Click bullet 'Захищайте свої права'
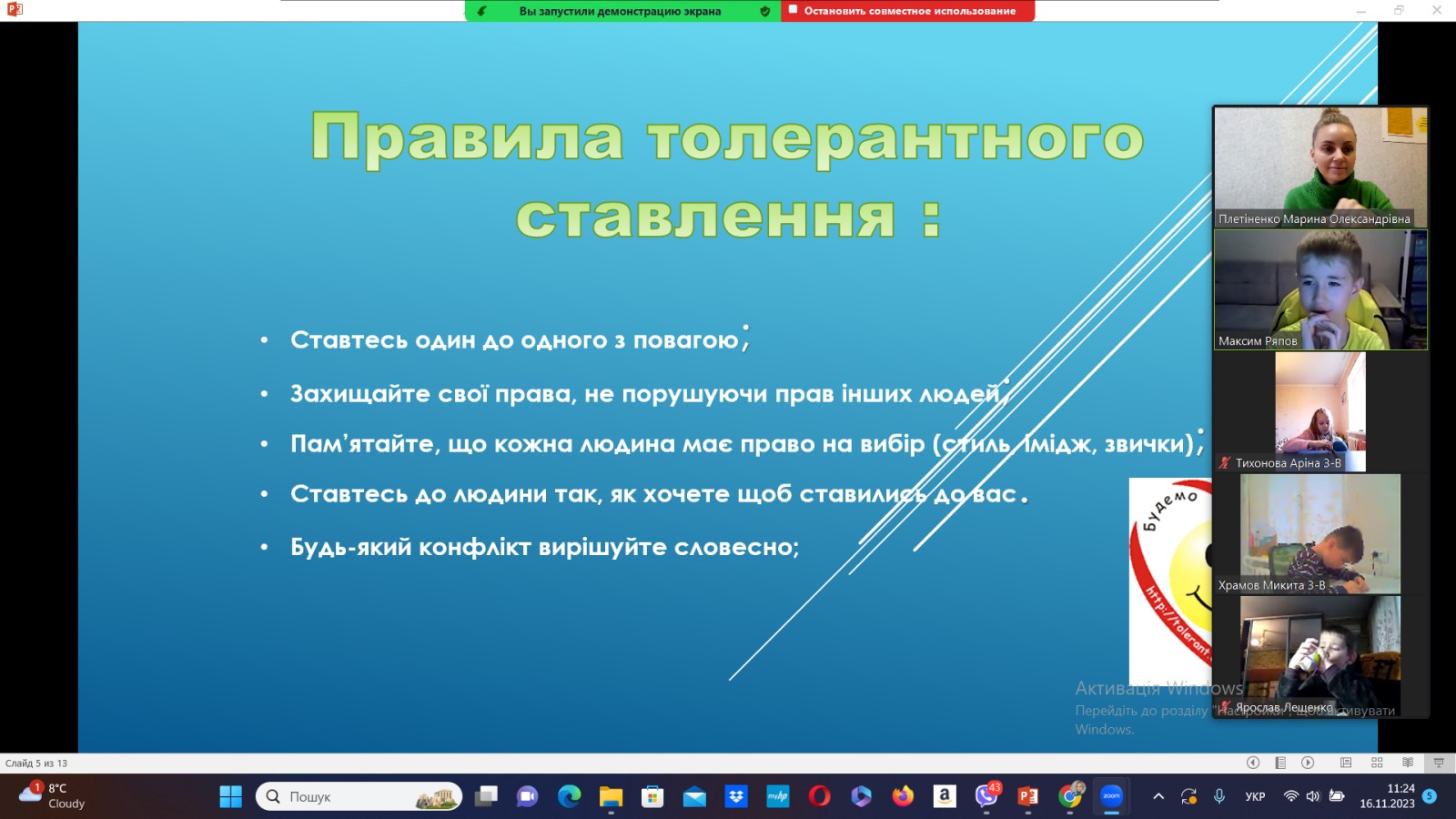The height and width of the screenshot is (819, 1456). tap(650, 393)
